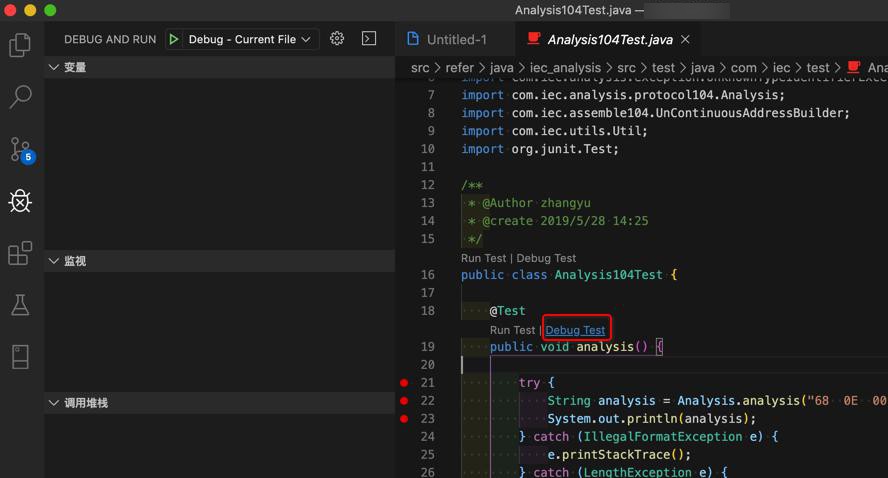Open the Test flask view

coord(20,305)
